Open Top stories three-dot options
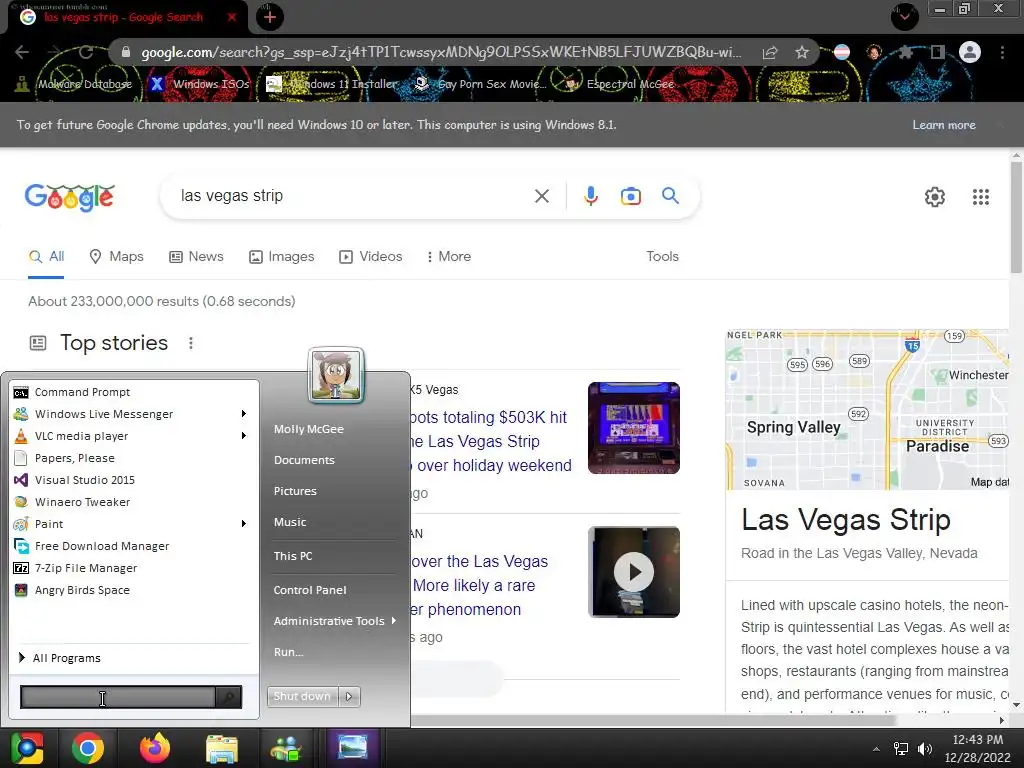1024x768 pixels. pos(191,343)
